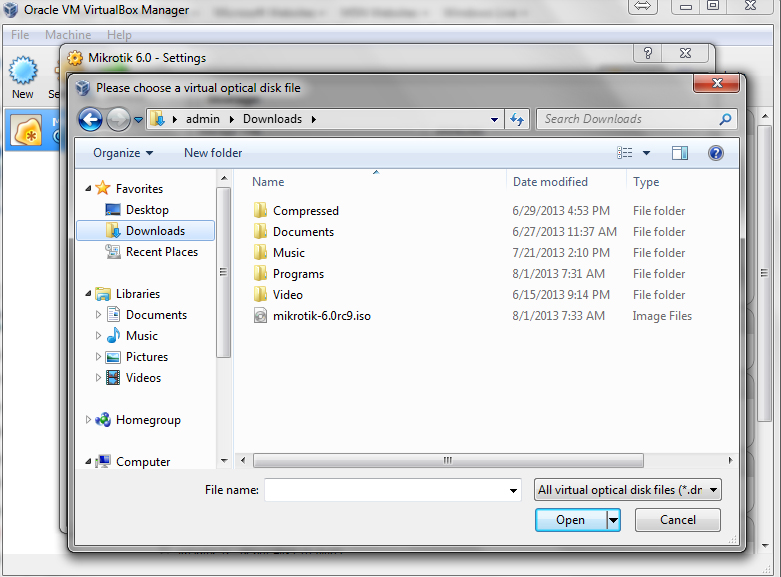Expand the Documents library node

[x=98, y=314]
